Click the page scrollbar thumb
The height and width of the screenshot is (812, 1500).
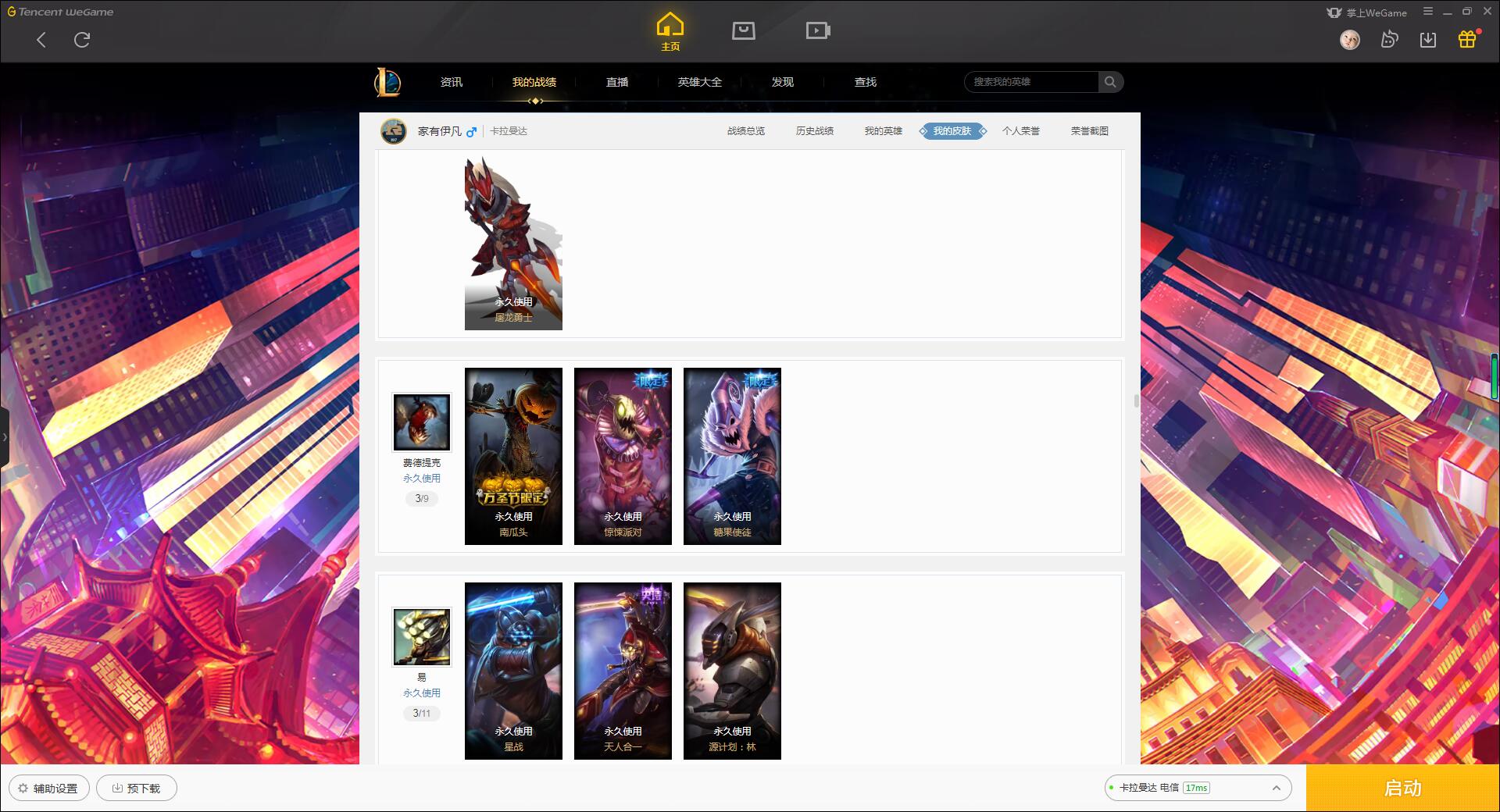point(1136,401)
